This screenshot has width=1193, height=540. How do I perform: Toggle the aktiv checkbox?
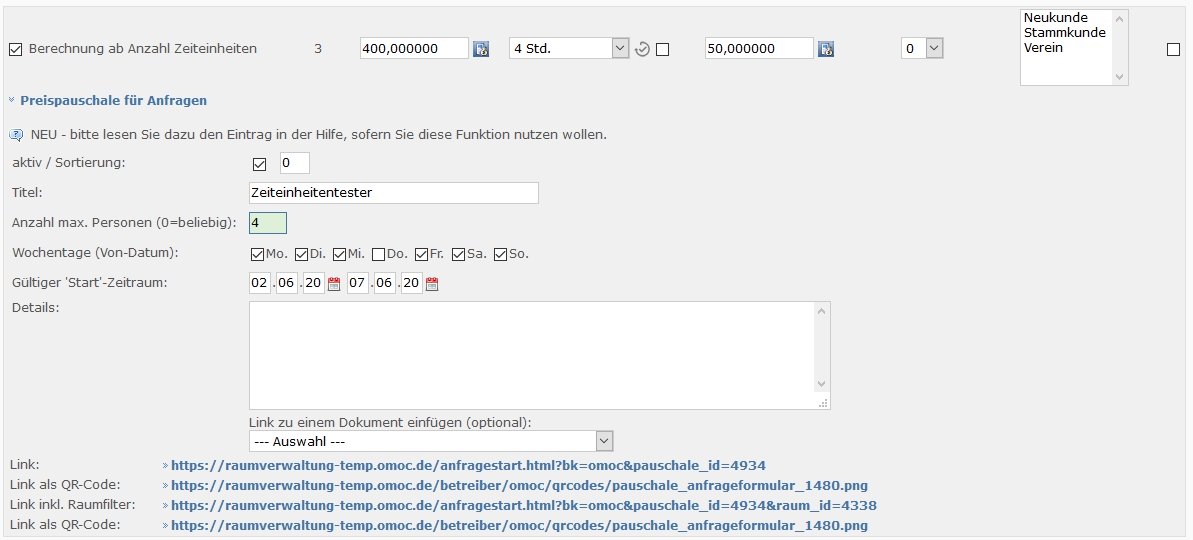point(259,164)
